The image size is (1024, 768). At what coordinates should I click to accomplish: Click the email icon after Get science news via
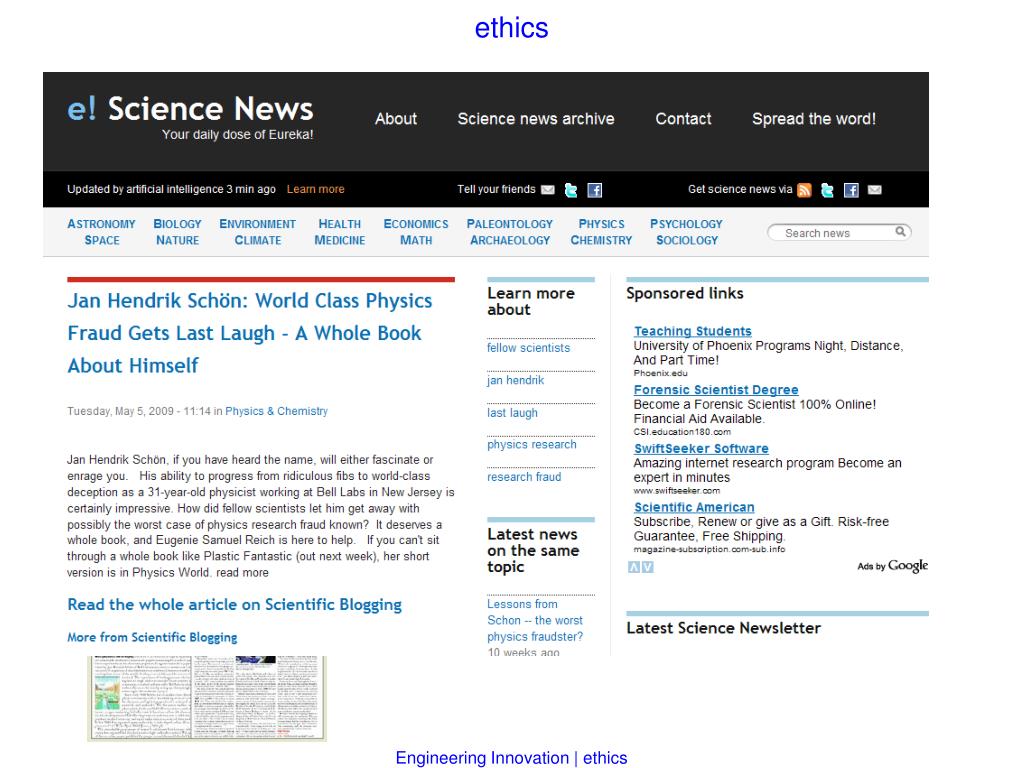874,189
